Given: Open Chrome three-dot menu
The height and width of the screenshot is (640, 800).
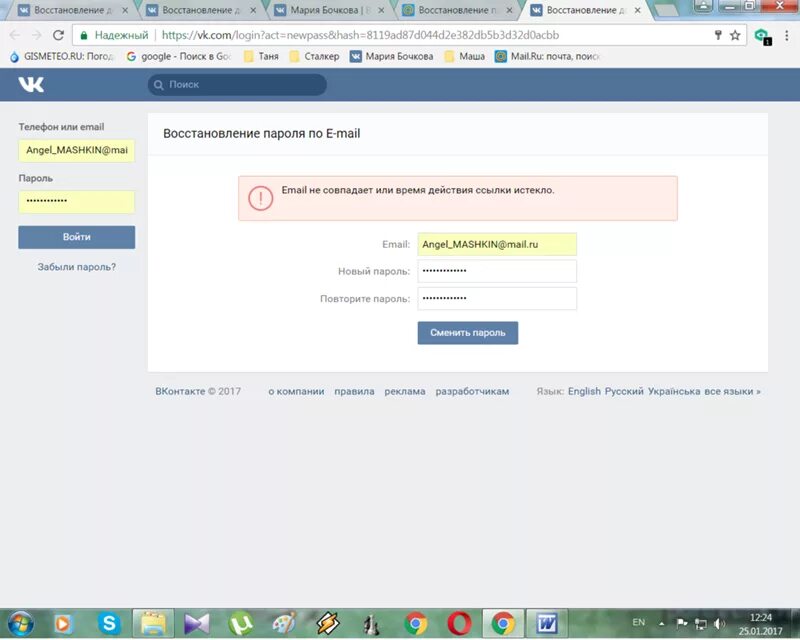Looking at the screenshot, I should click(787, 35).
